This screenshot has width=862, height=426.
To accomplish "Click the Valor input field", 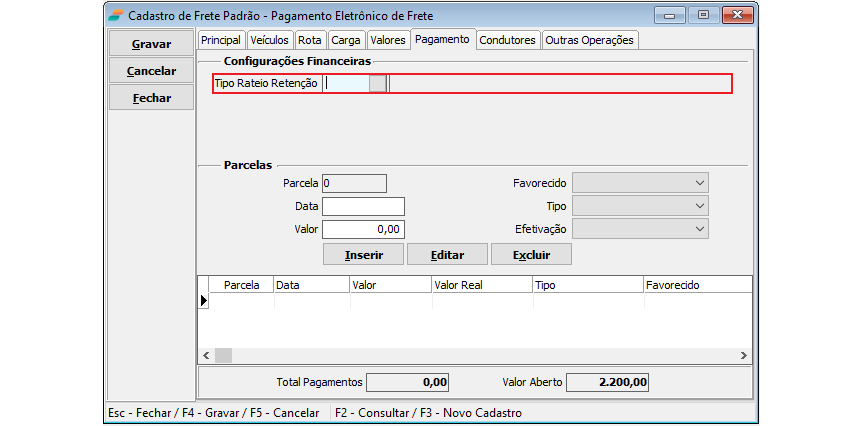I will coord(363,229).
